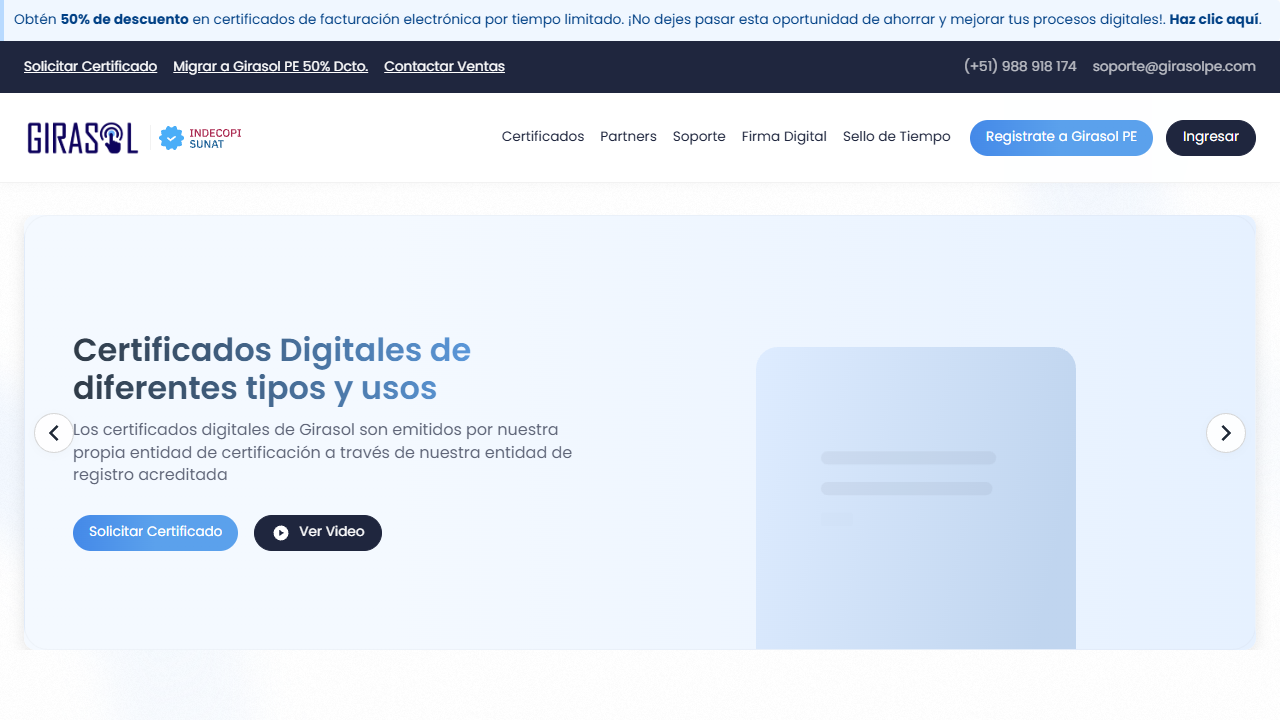The height and width of the screenshot is (720, 1280).
Task: Play the video via Ver Video button
Action: tap(317, 532)
